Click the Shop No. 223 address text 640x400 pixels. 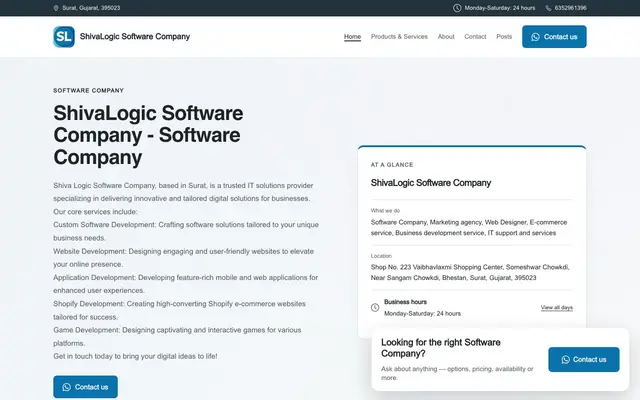click(x=470, y=272)
